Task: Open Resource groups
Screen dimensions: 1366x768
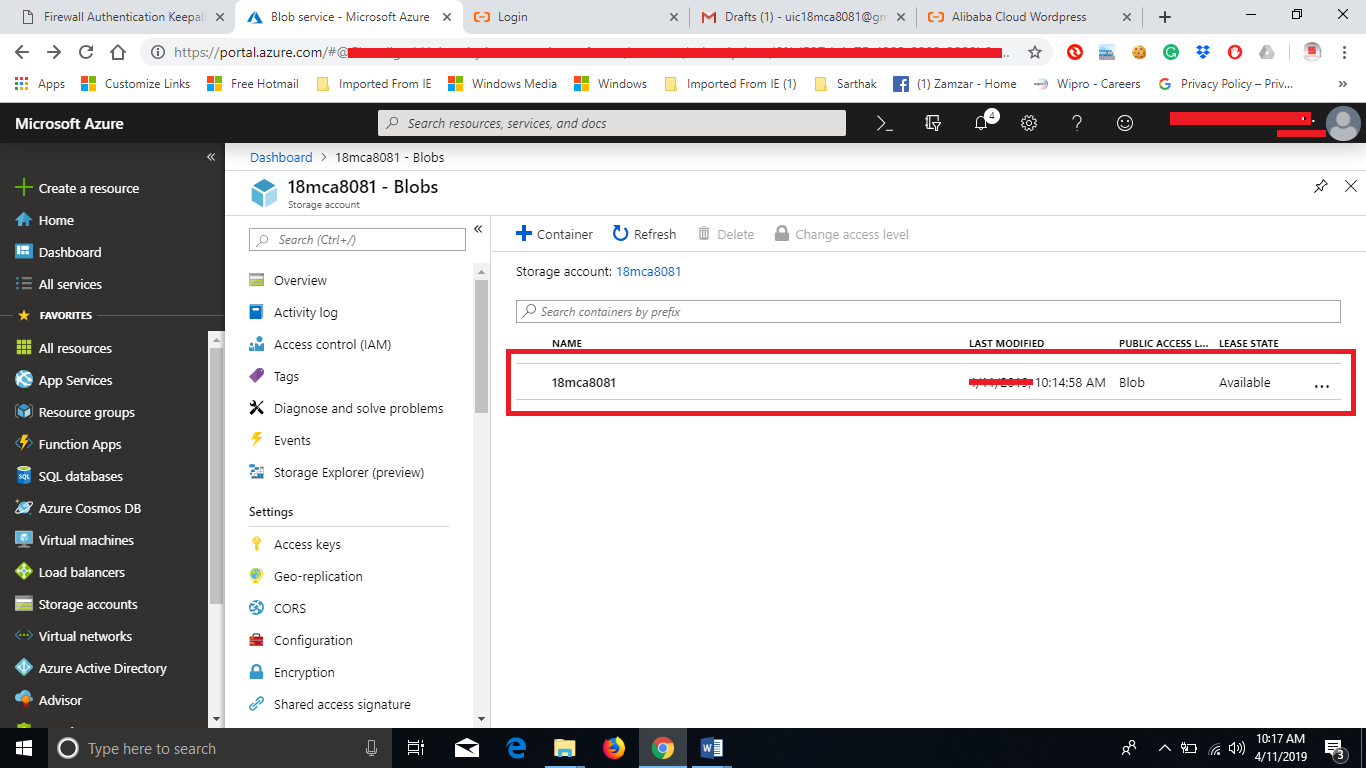Action: (x=75, y=412)
